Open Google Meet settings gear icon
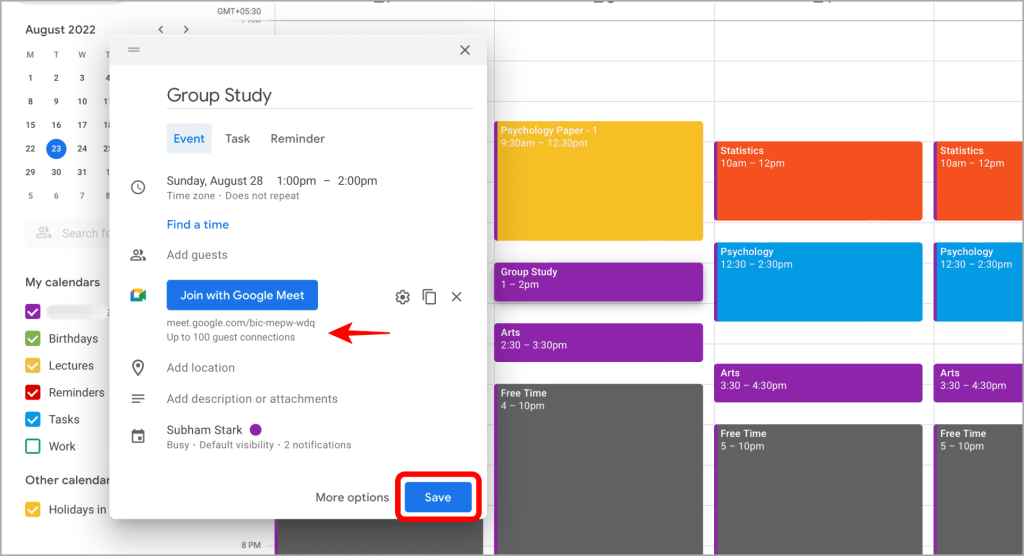Screen dimensions: 1024x556 (402, 297)
